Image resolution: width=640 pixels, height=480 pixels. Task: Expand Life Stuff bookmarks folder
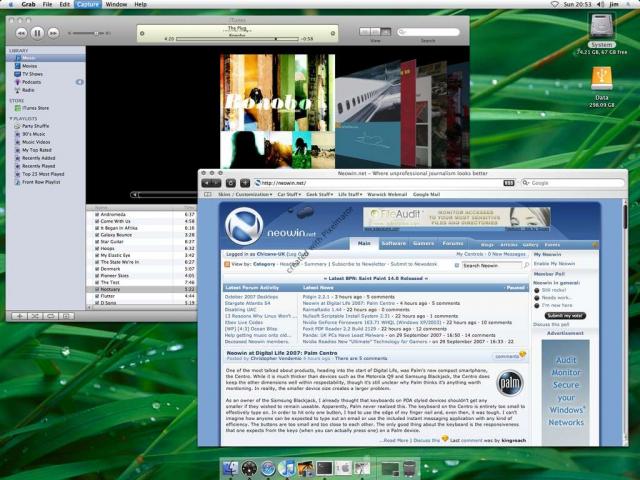tap(350, 195)
